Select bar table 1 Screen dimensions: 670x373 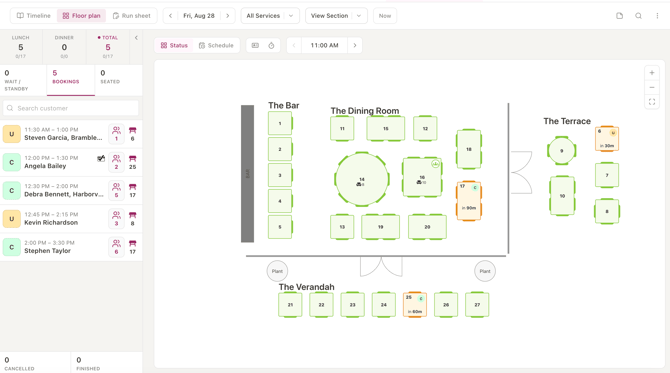[x=280, y=123]
